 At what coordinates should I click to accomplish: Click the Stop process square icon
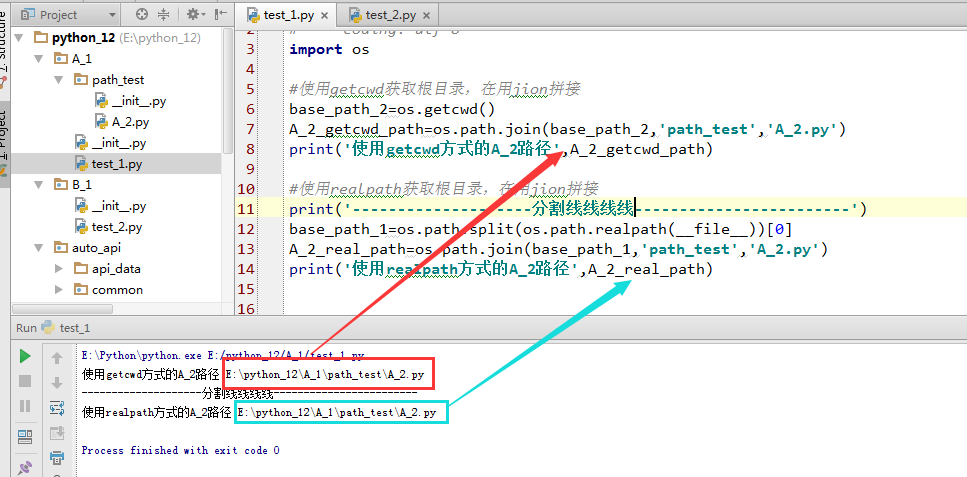click(x=25, y=381)
